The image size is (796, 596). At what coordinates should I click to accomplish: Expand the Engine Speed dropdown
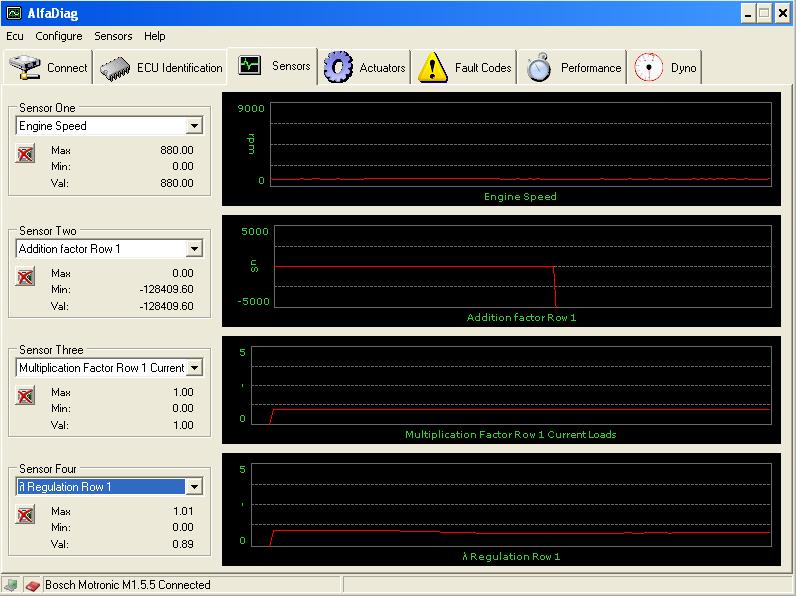click(x=194, y=126)
